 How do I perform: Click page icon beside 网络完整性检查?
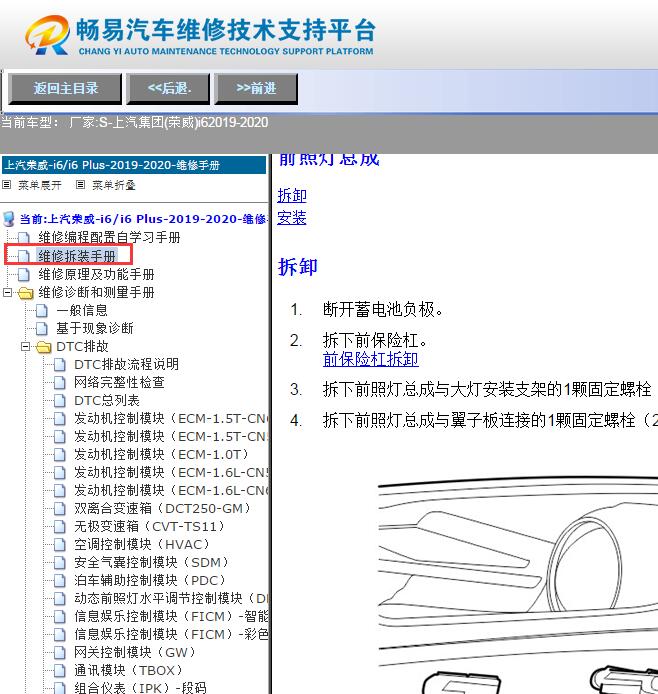(x=60, y=383)
